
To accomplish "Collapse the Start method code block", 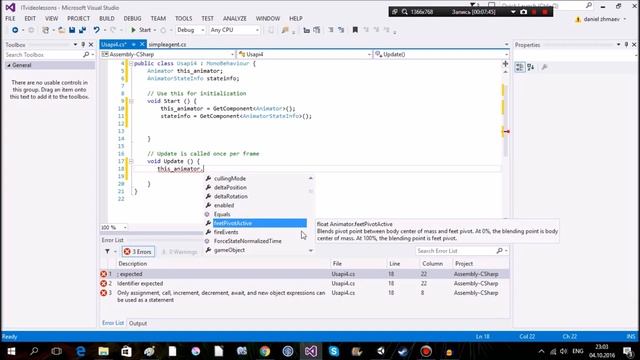I will [x=131, y=101].
